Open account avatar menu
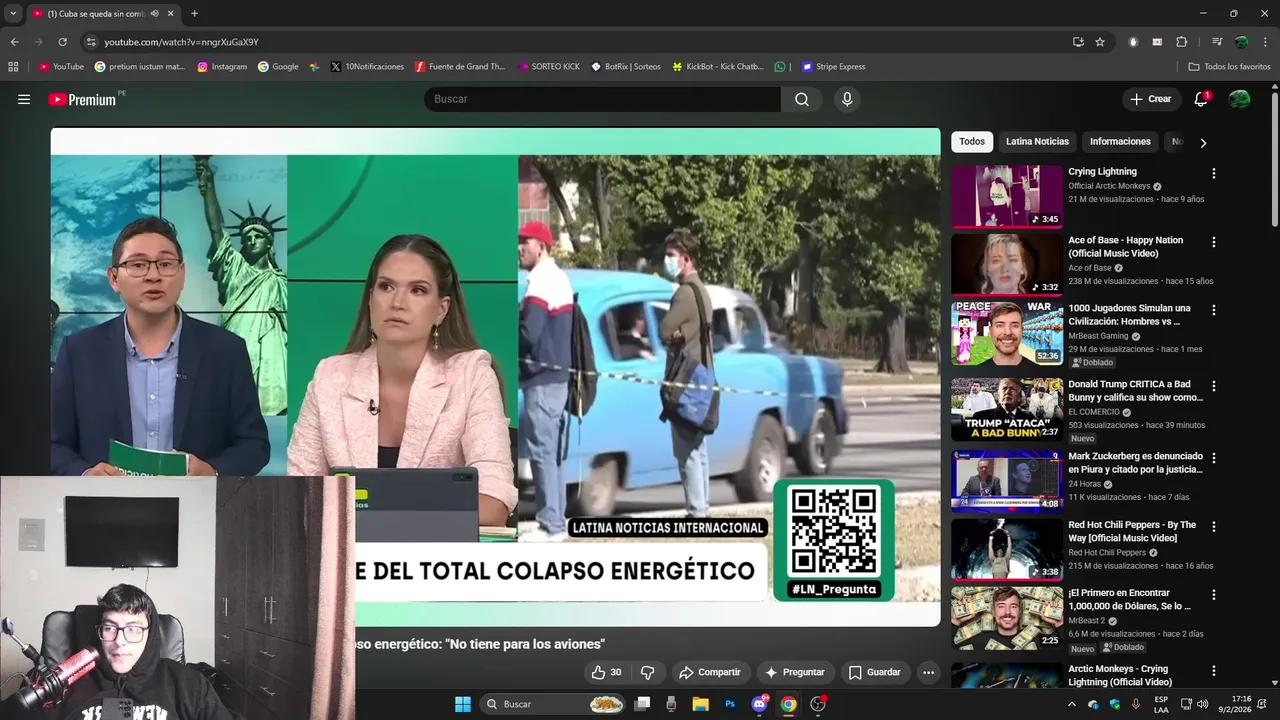This screenshot has height=720, width=1280. tap(1239, 99)
